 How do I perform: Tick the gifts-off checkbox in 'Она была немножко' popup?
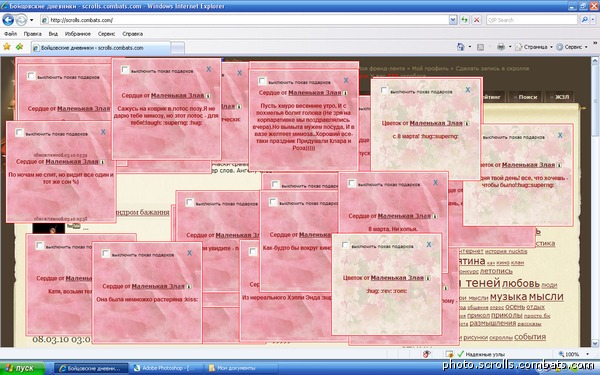coord(106,253)
